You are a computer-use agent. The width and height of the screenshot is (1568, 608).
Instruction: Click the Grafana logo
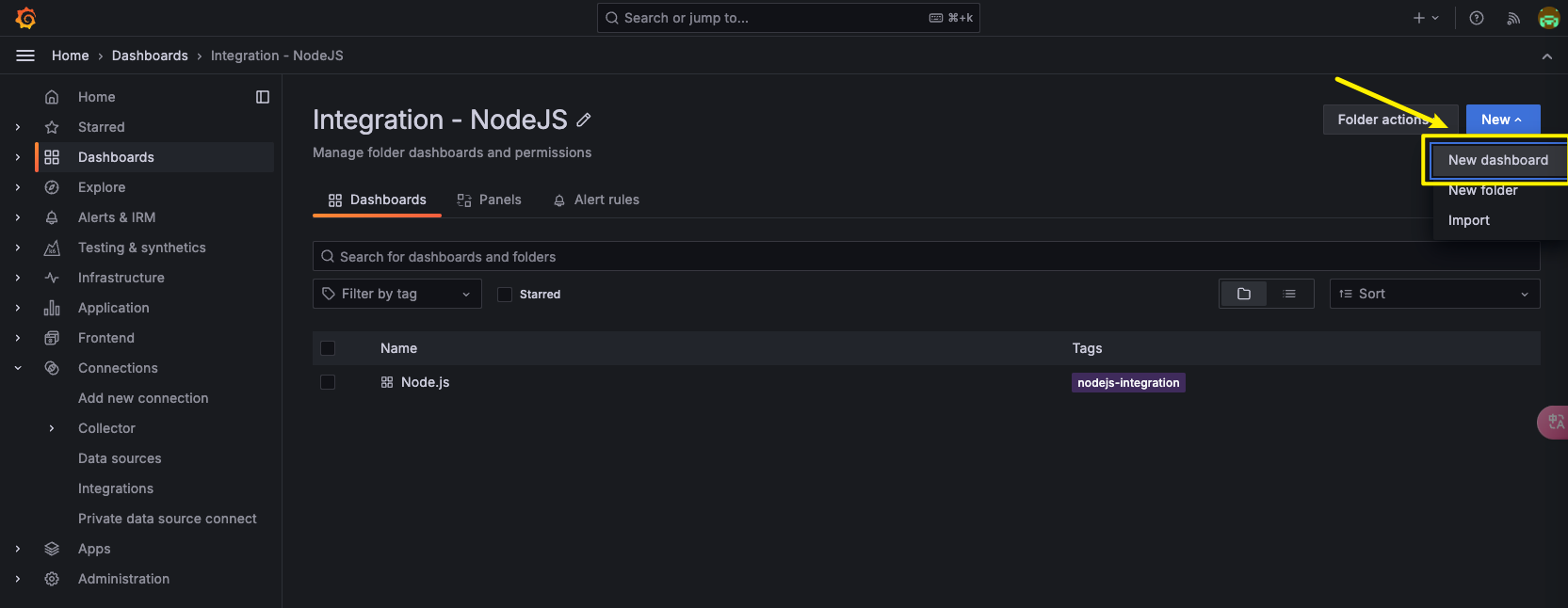pyautogui.click(x=26, y=18)
